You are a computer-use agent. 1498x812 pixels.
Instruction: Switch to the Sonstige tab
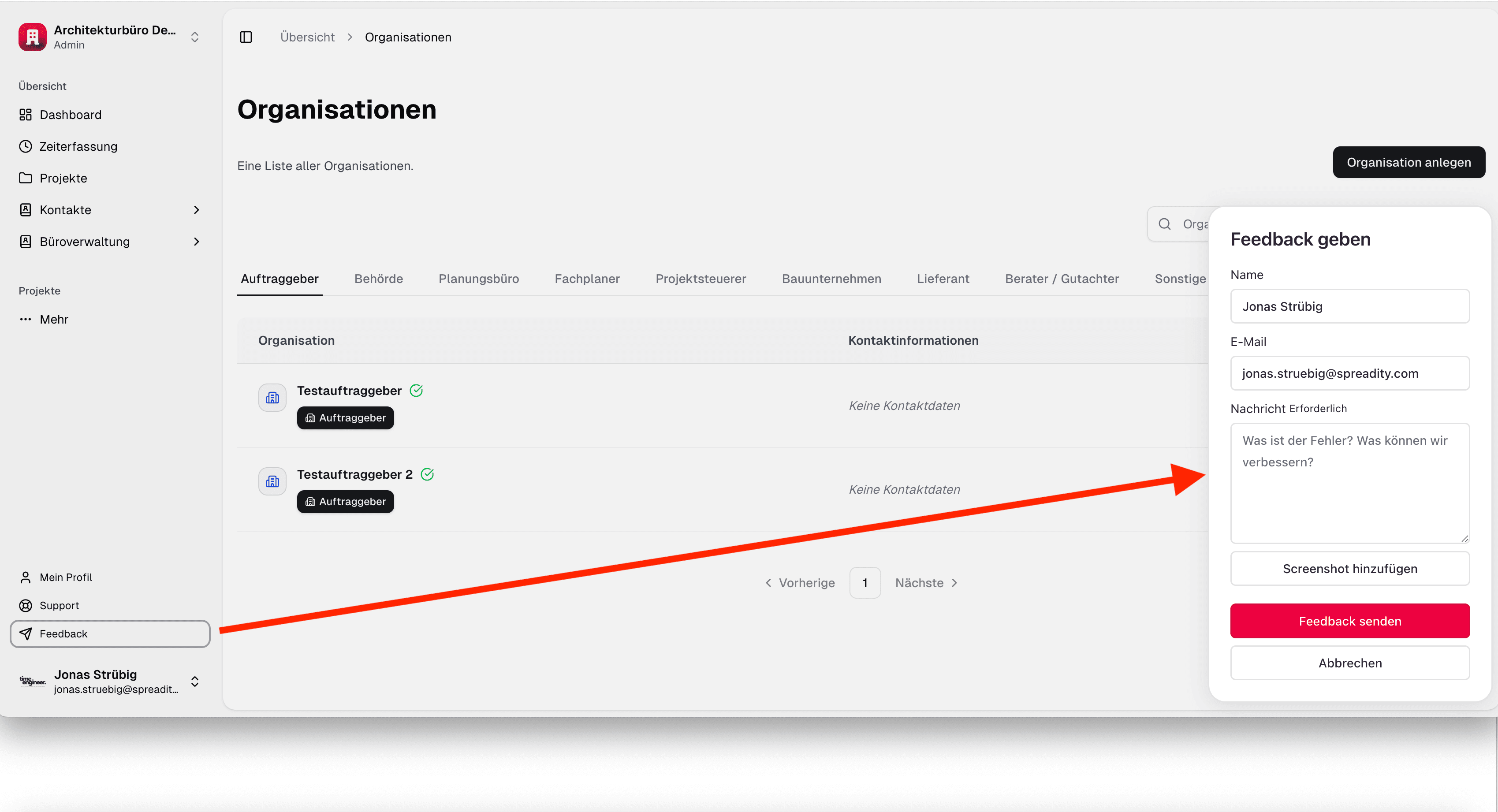1180,279
